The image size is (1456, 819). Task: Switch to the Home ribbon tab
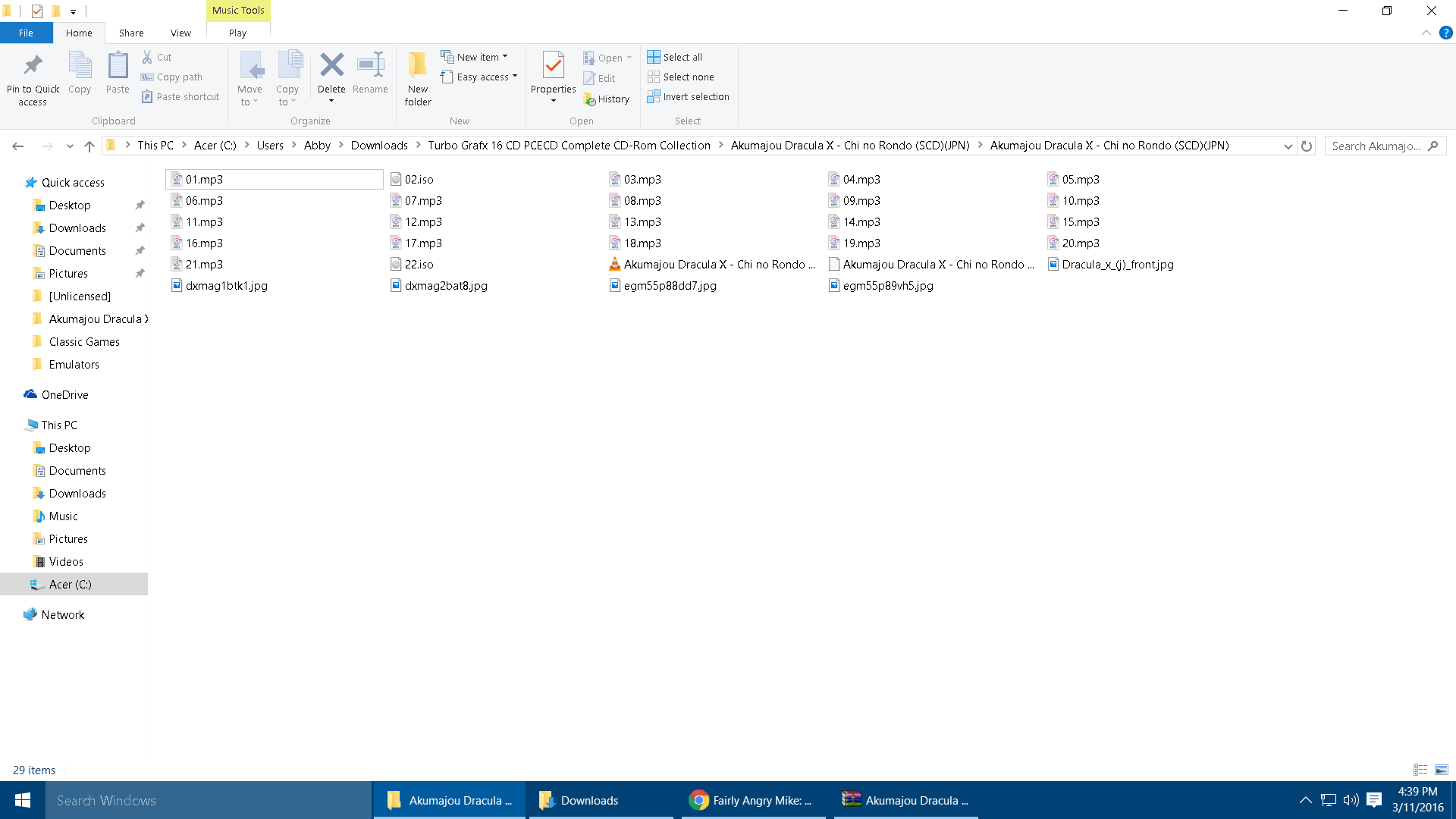(x=79, y=33)
